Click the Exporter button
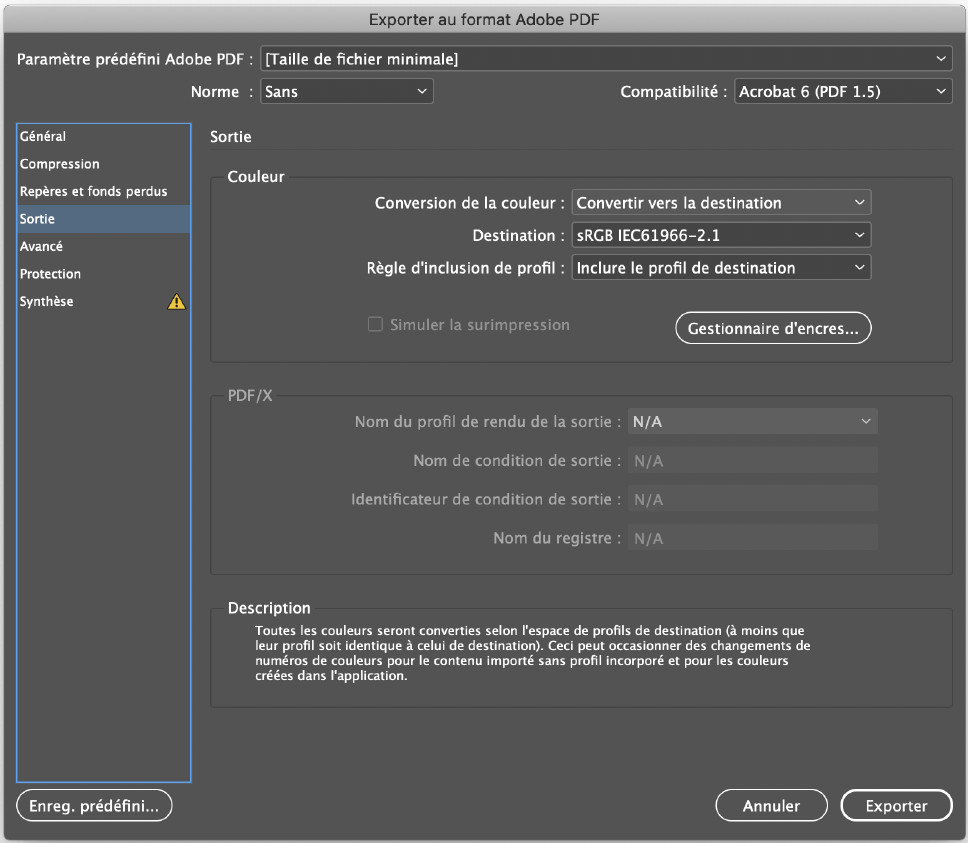 (896, 805)
